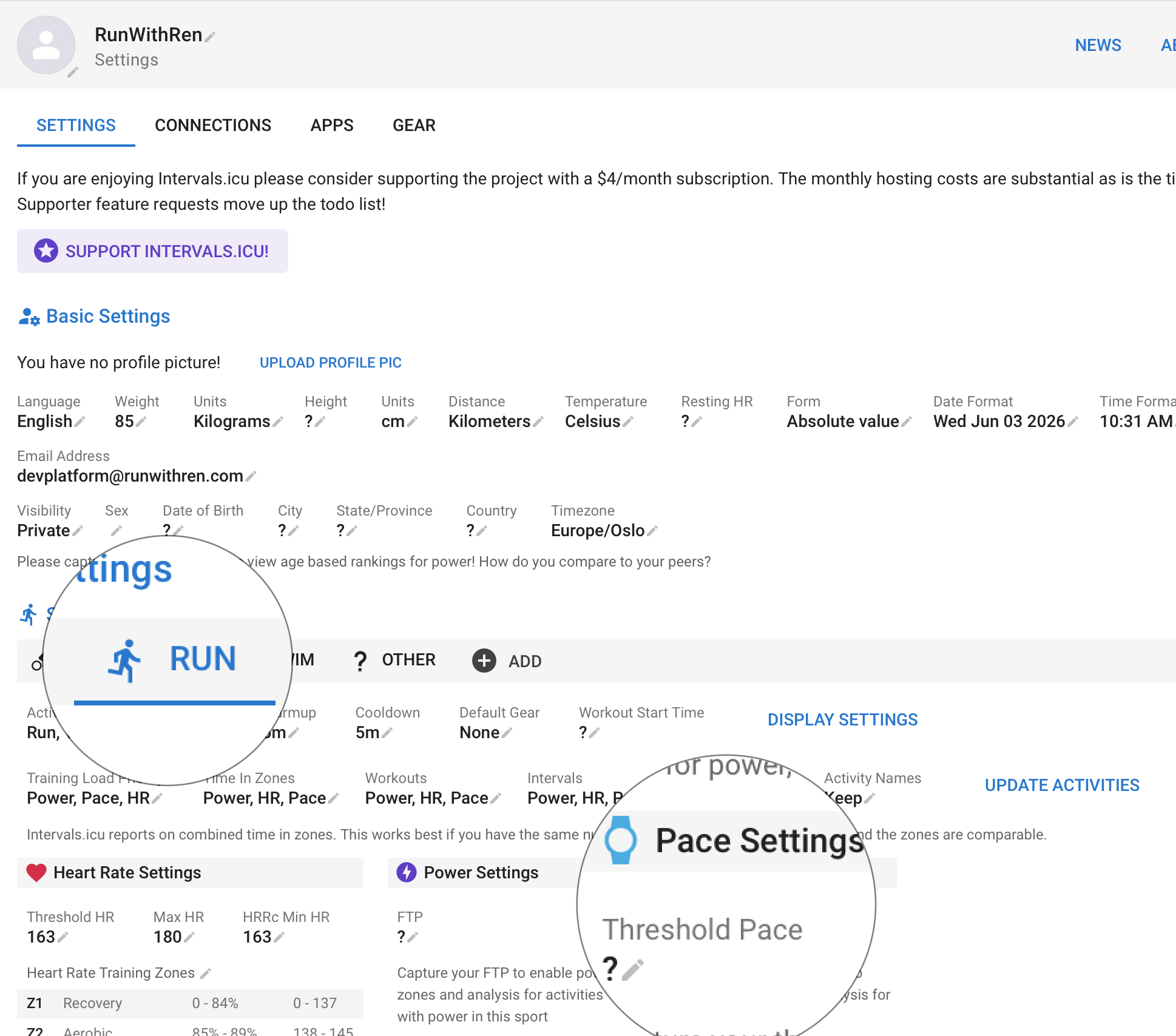Edit the Height value pencil

point(320,422)
